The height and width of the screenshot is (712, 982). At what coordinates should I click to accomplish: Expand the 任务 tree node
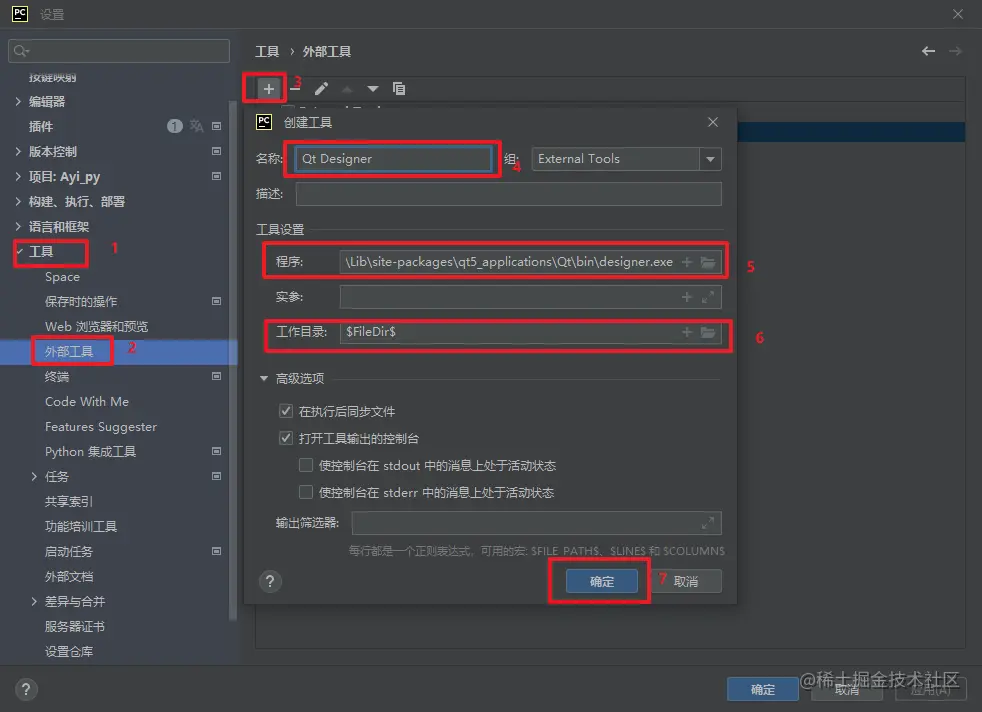click(x=34, y=477)
